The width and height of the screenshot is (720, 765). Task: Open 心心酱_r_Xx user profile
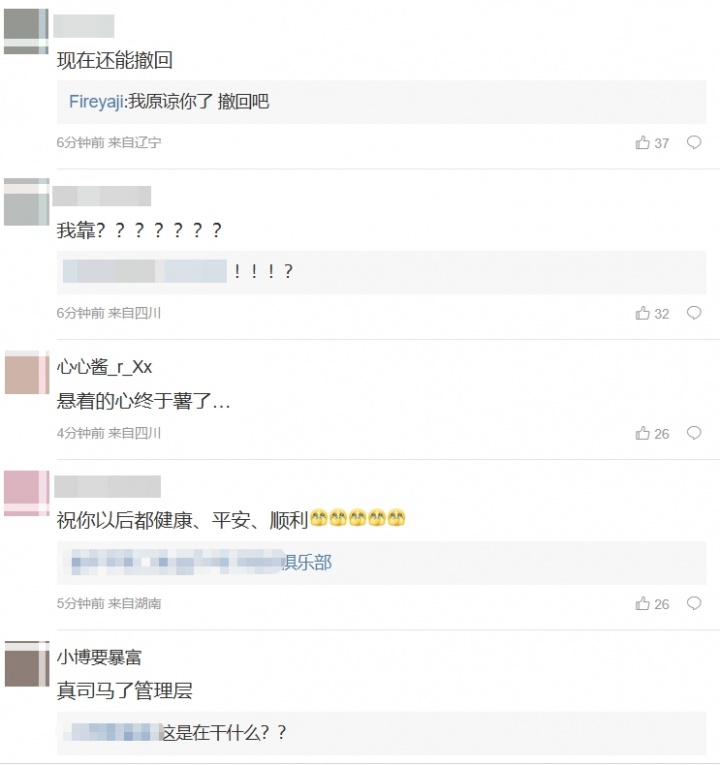[x=104, y=367]
